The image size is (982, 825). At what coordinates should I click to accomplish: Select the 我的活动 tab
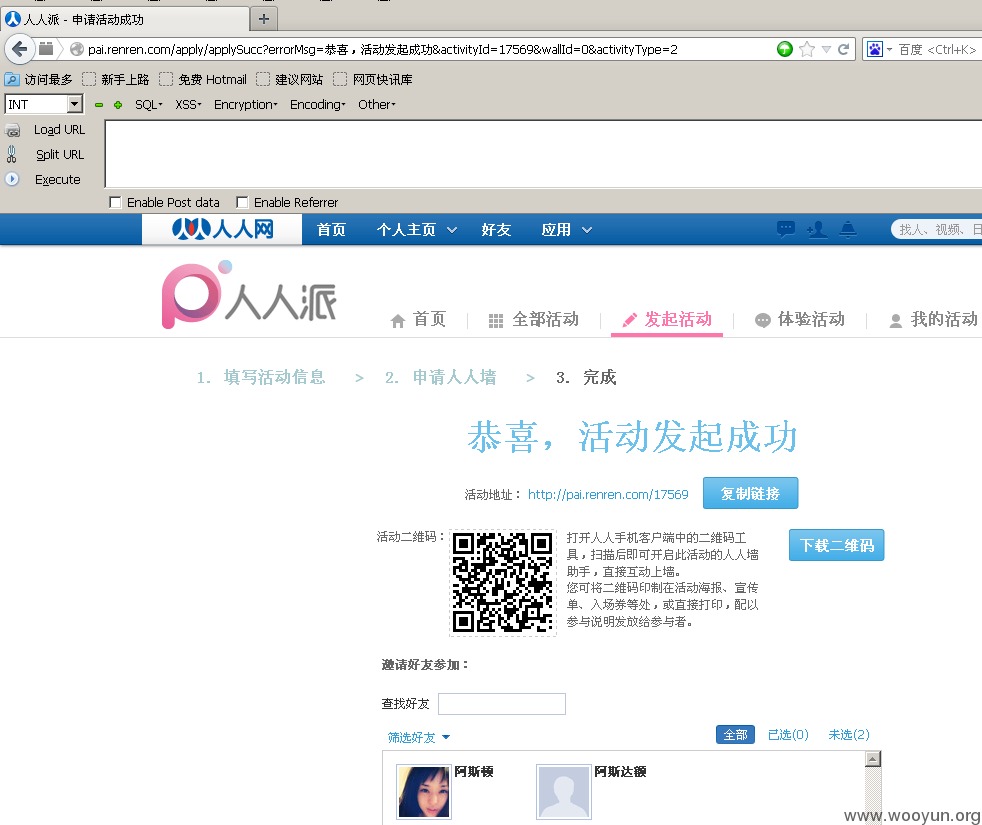[933, 319]
